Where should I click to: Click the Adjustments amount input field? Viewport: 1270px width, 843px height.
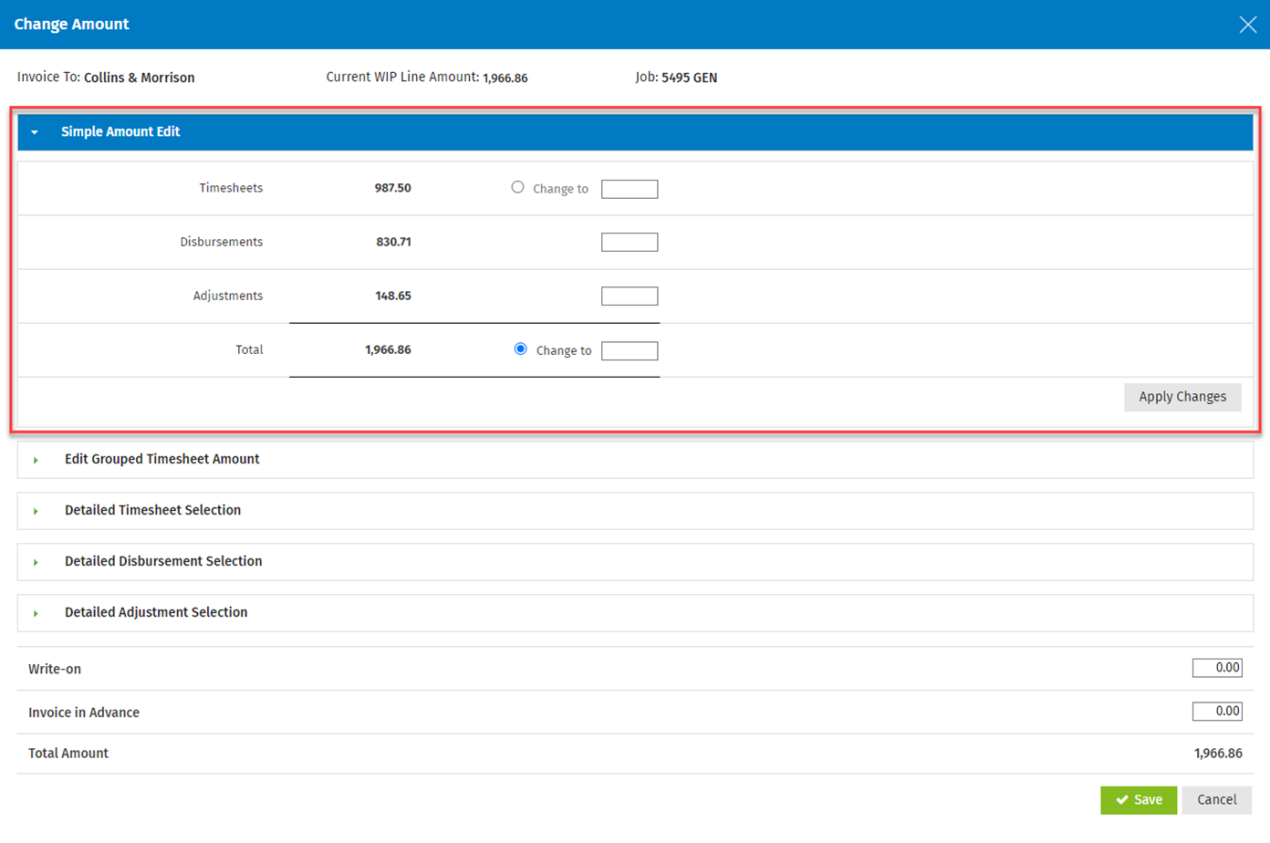[629, 296]
